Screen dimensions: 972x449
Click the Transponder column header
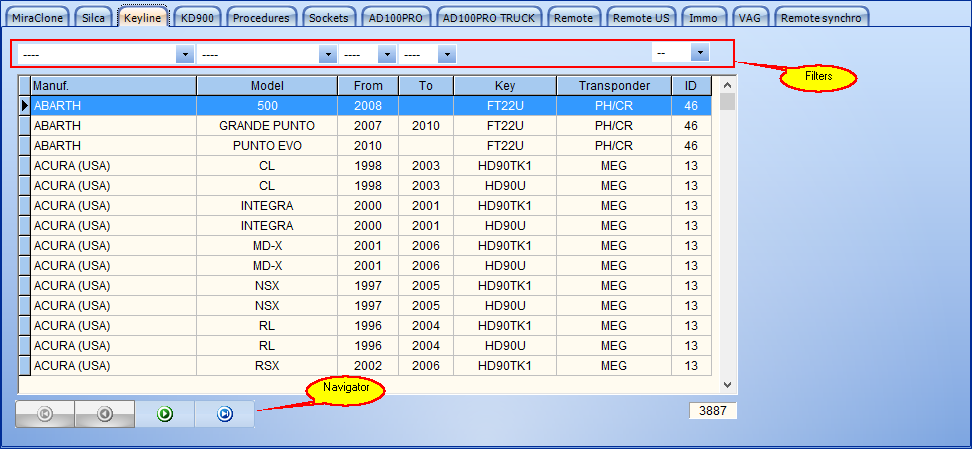(614, 86)
